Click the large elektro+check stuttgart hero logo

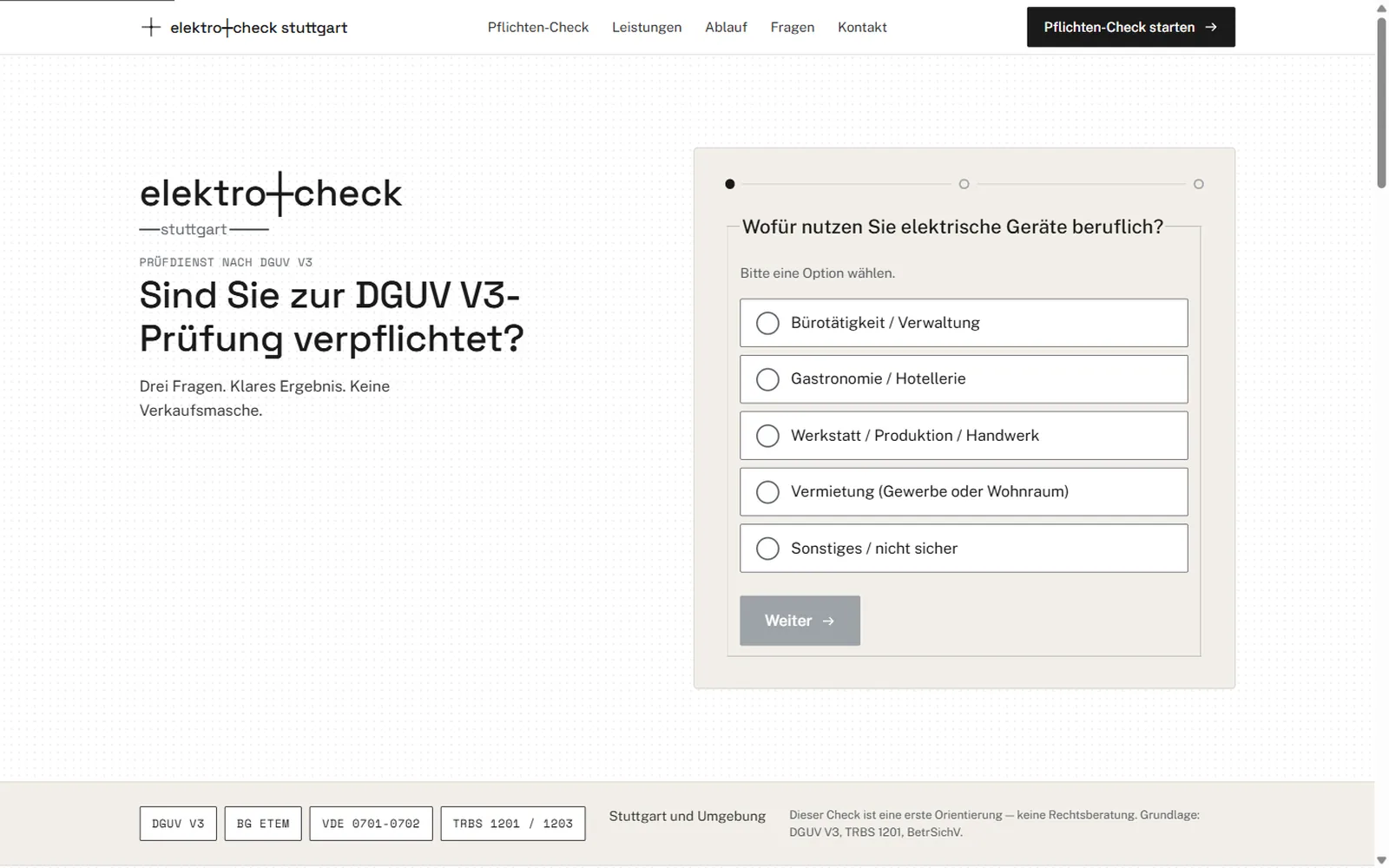(271, 205)
